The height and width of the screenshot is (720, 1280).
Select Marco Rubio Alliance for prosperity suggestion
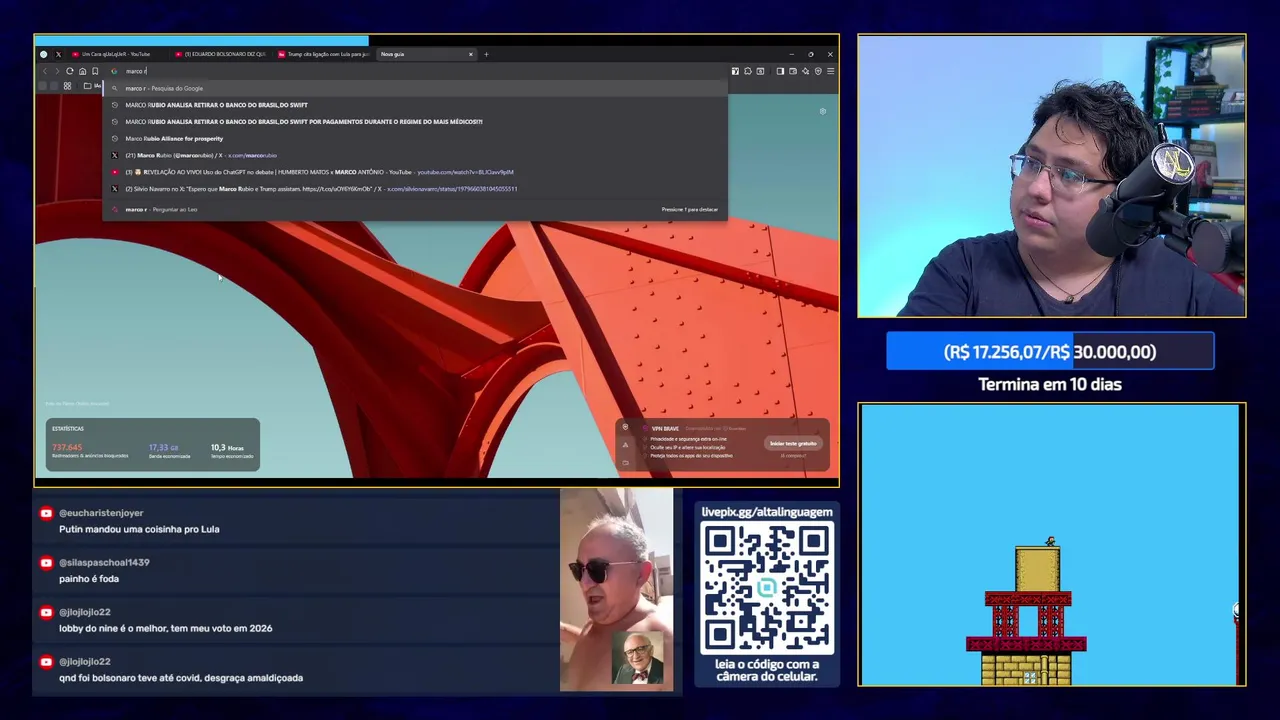[x=415, y=138]
